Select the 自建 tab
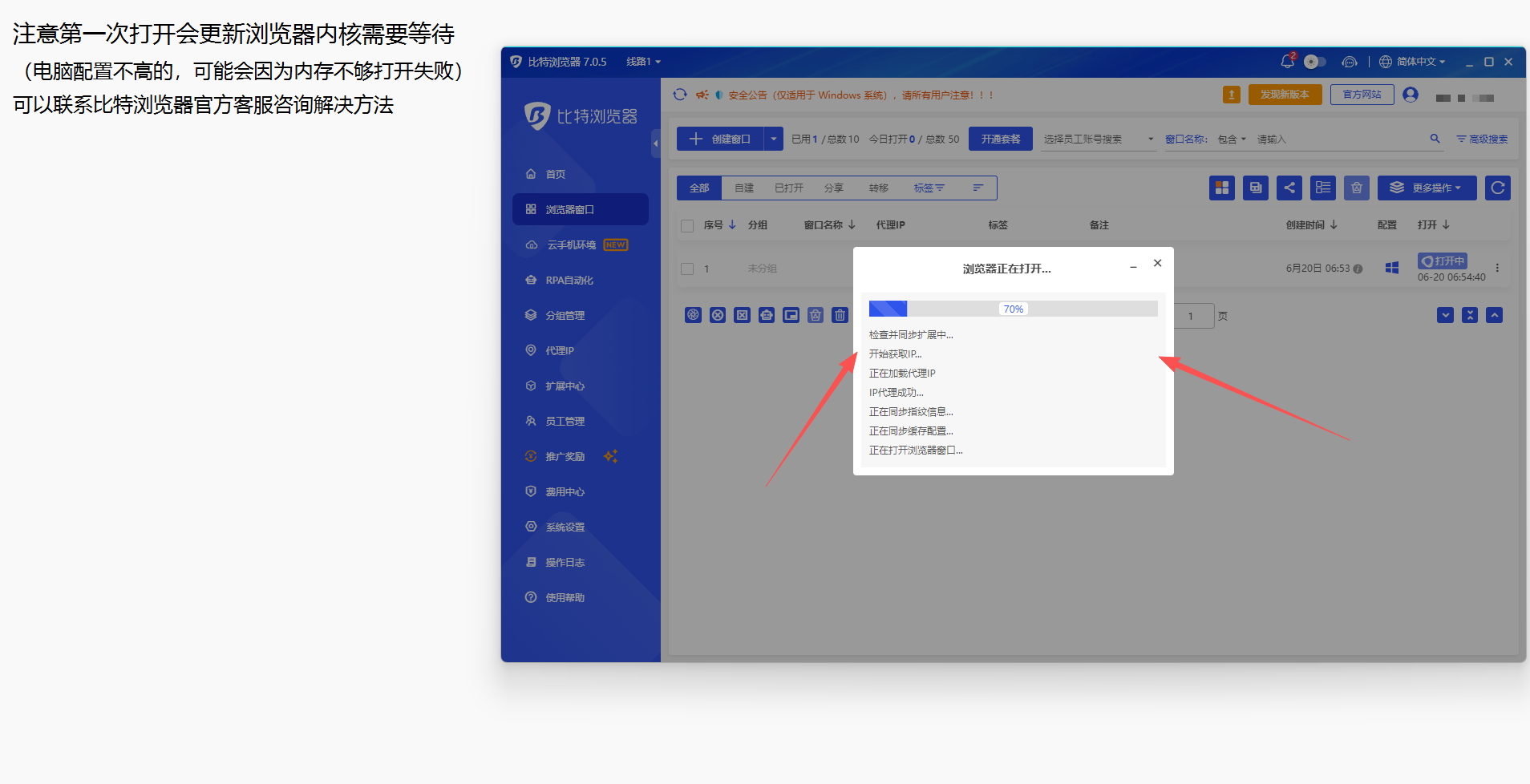The image size is (1530, 784). click(x=744, y=188)
